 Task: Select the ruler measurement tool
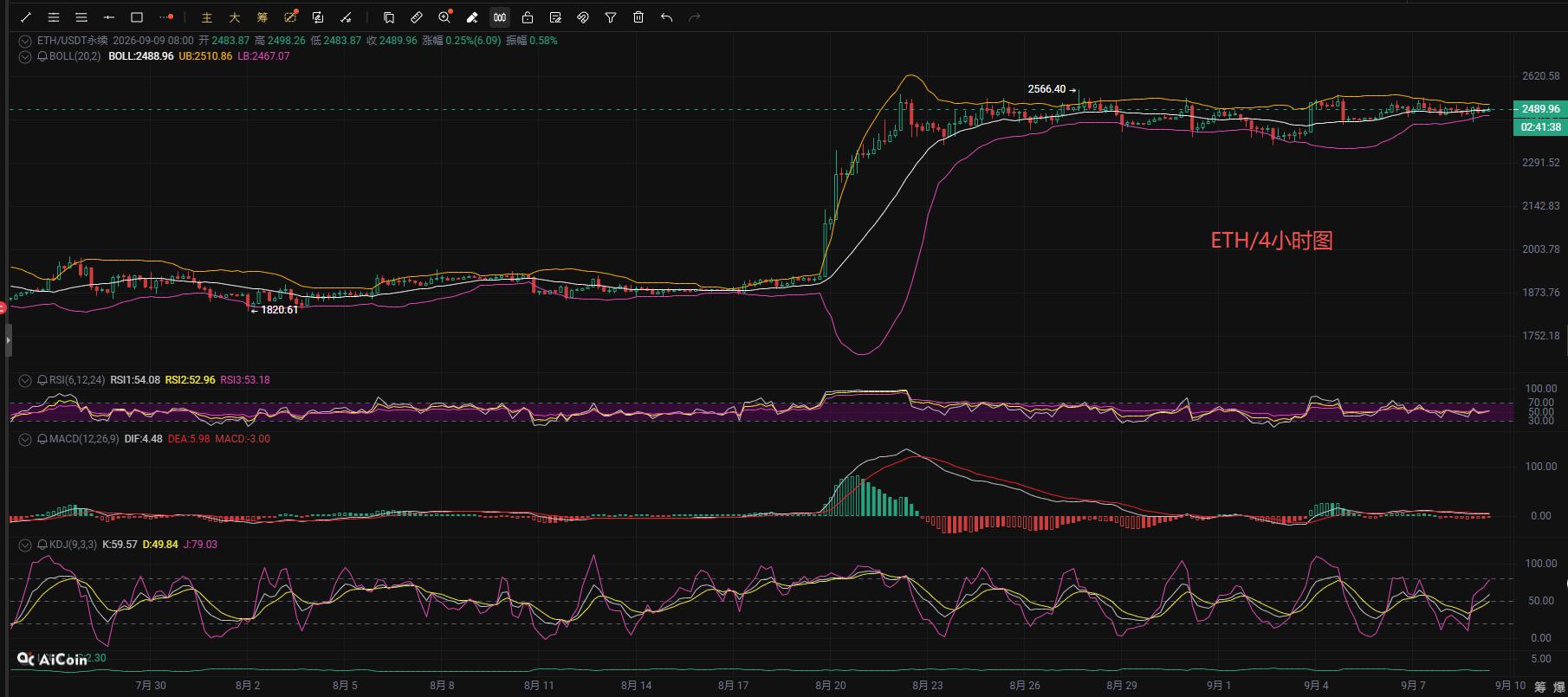coord(417,17)
